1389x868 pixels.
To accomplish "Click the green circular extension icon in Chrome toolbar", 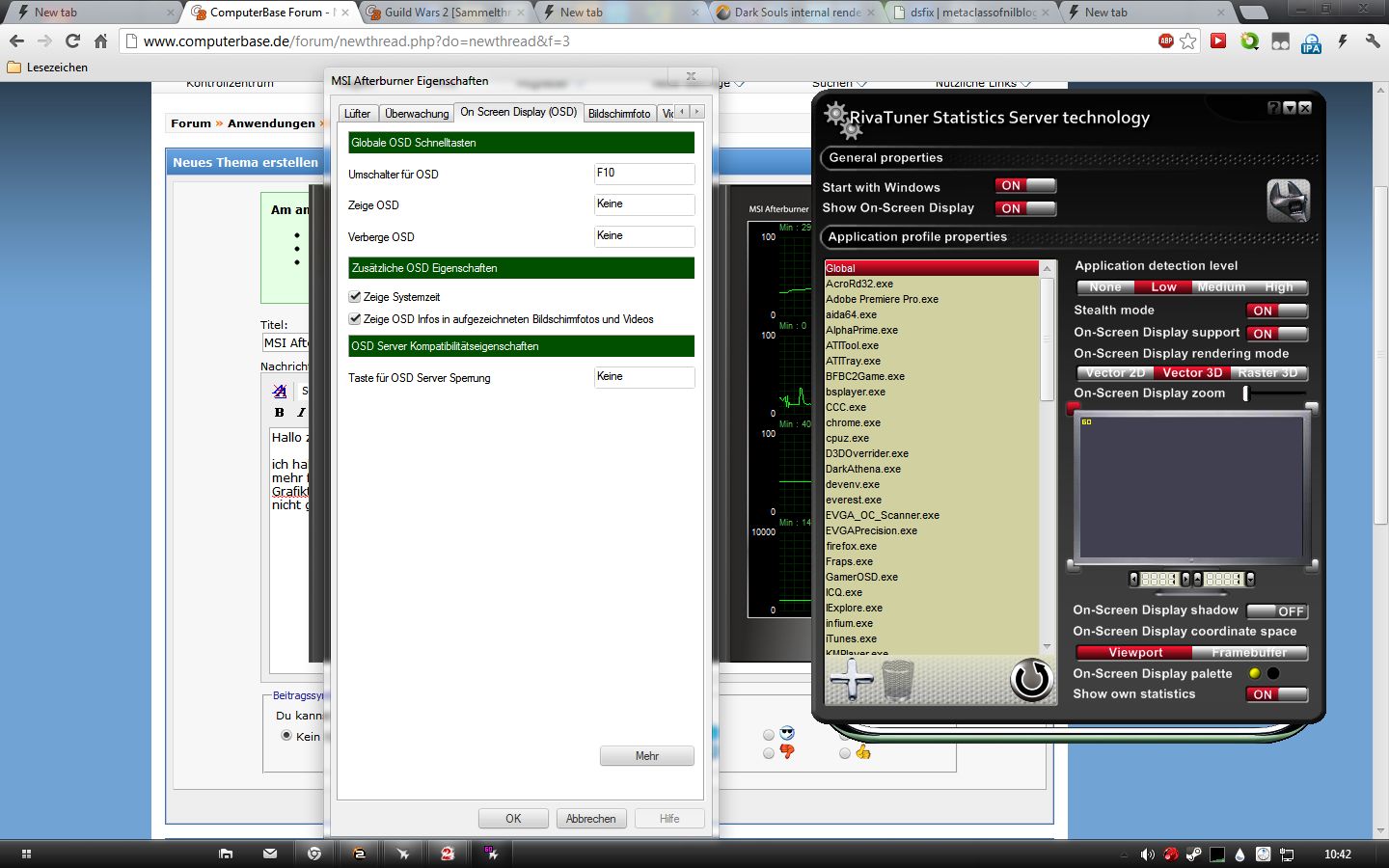I will click(x=1250, y=41).
